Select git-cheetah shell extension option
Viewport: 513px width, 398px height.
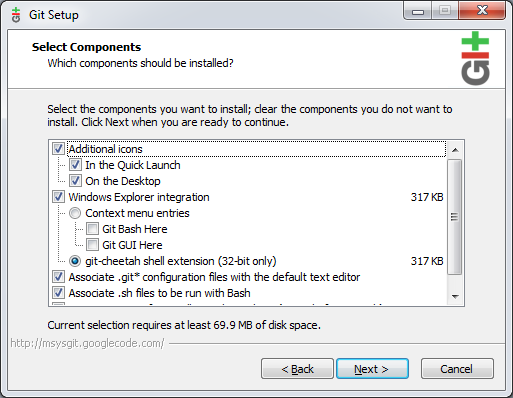[75, 261]
